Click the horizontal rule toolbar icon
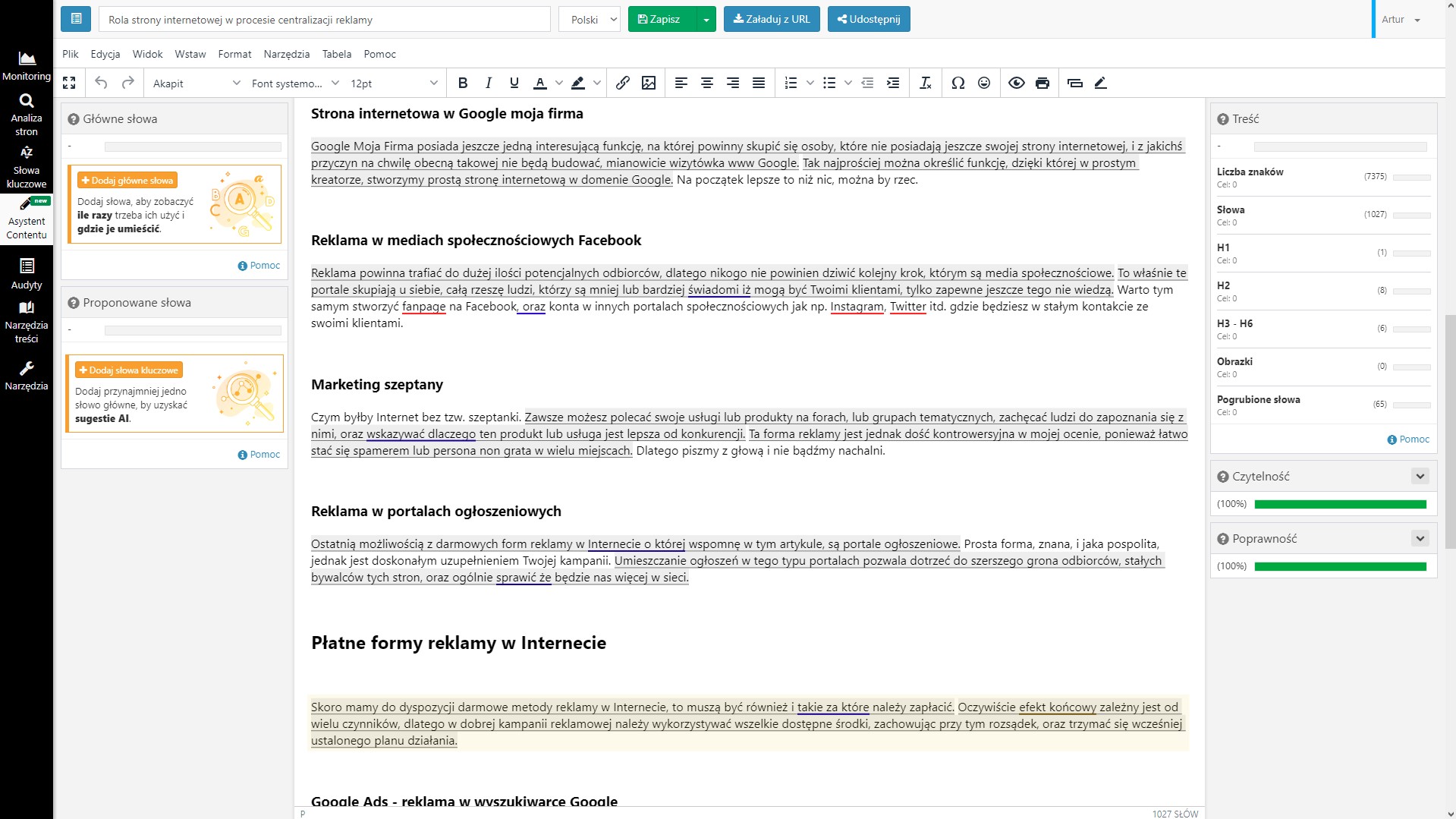 (1075, 83)
